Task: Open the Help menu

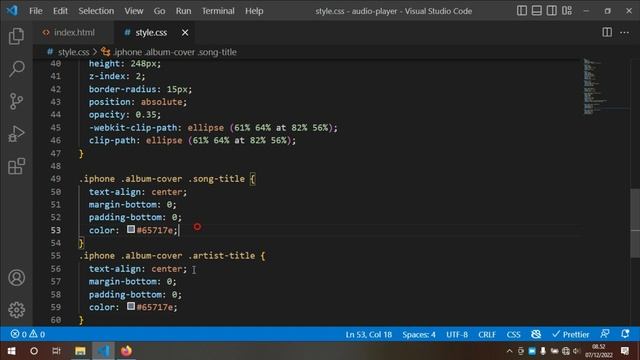Action: click(254, 11)
